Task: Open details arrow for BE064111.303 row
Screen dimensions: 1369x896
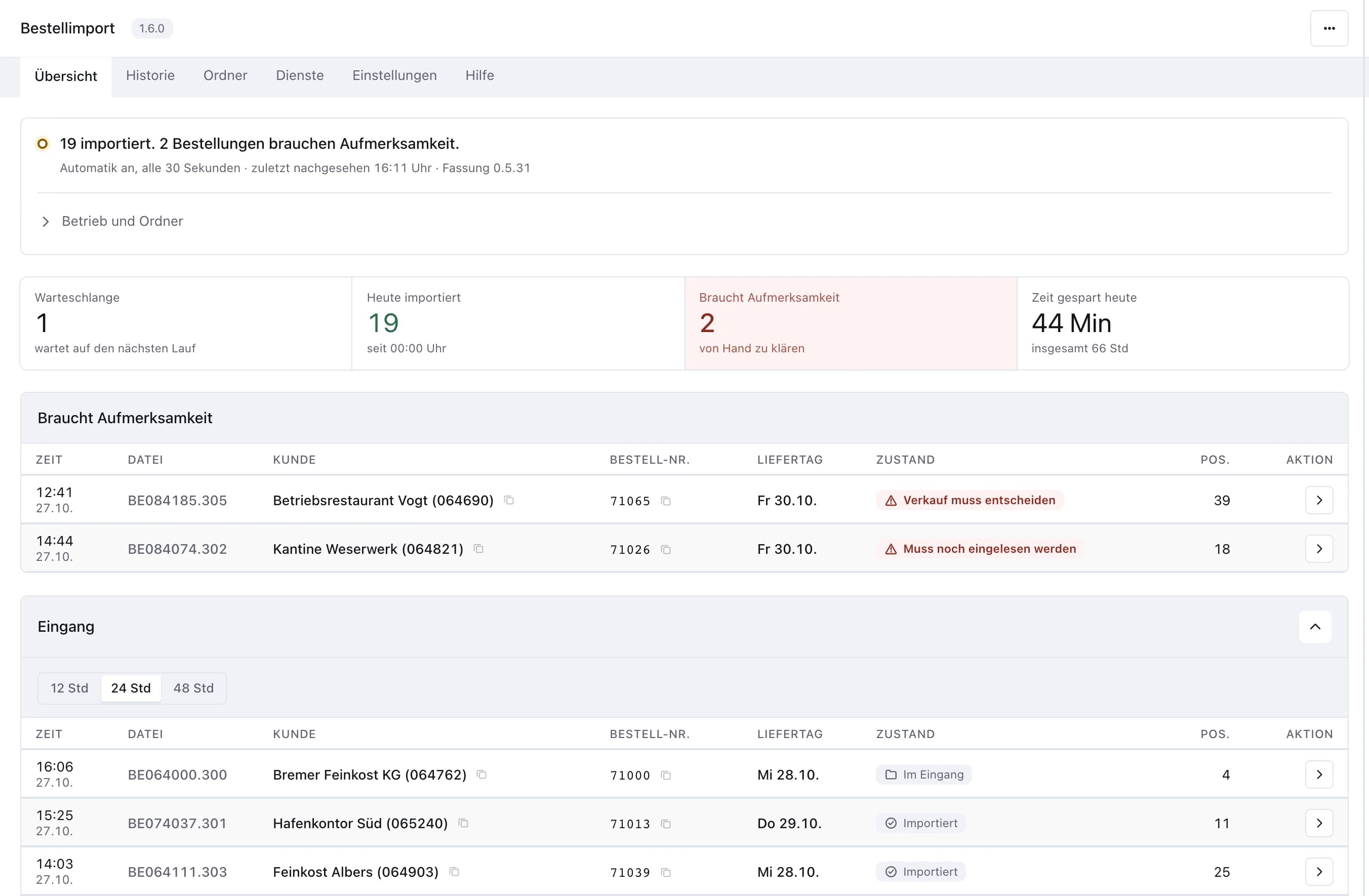Action: point(1318,872)
